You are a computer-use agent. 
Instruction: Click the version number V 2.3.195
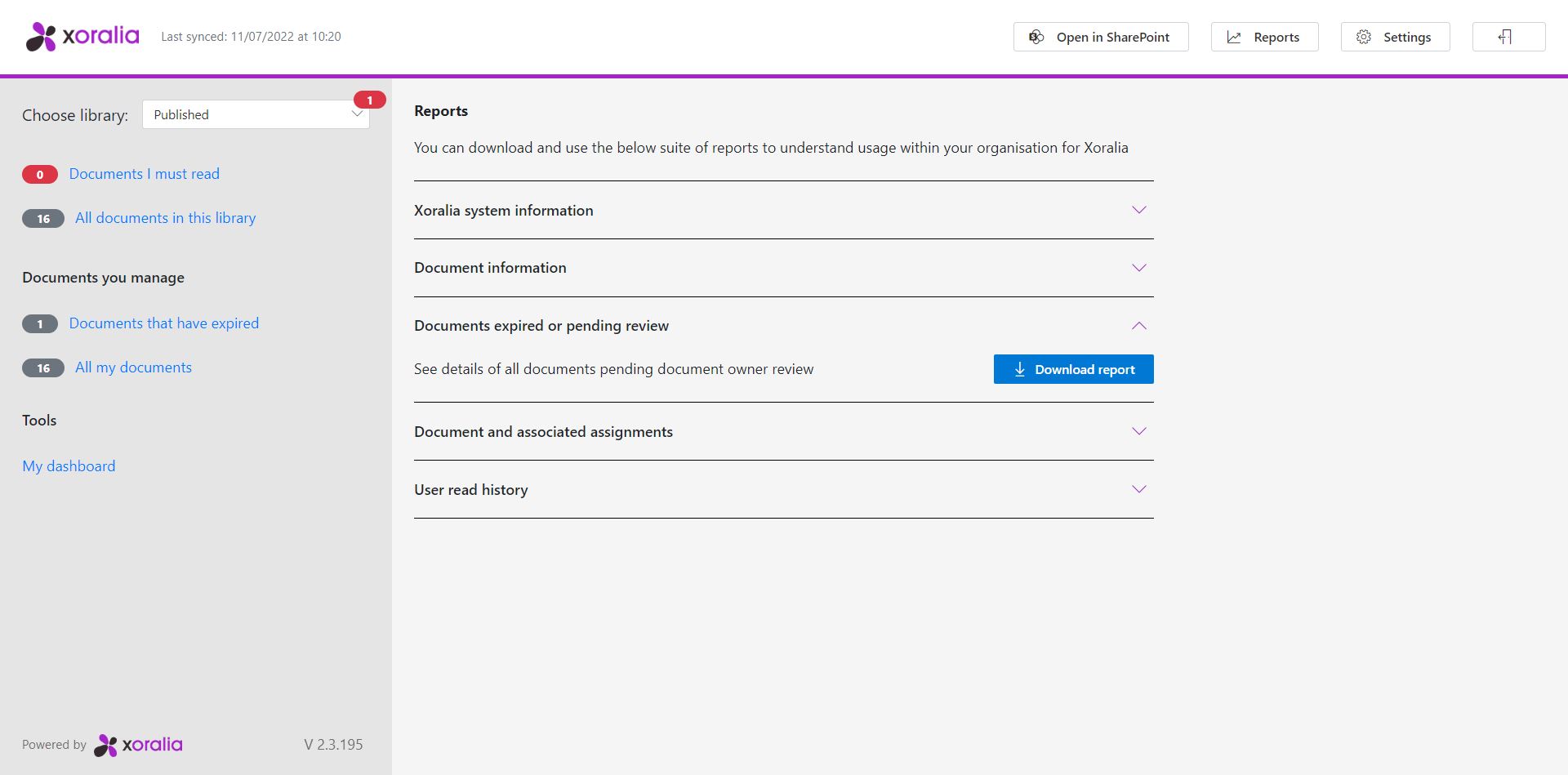pyautogui.click(x=333, y=745)
